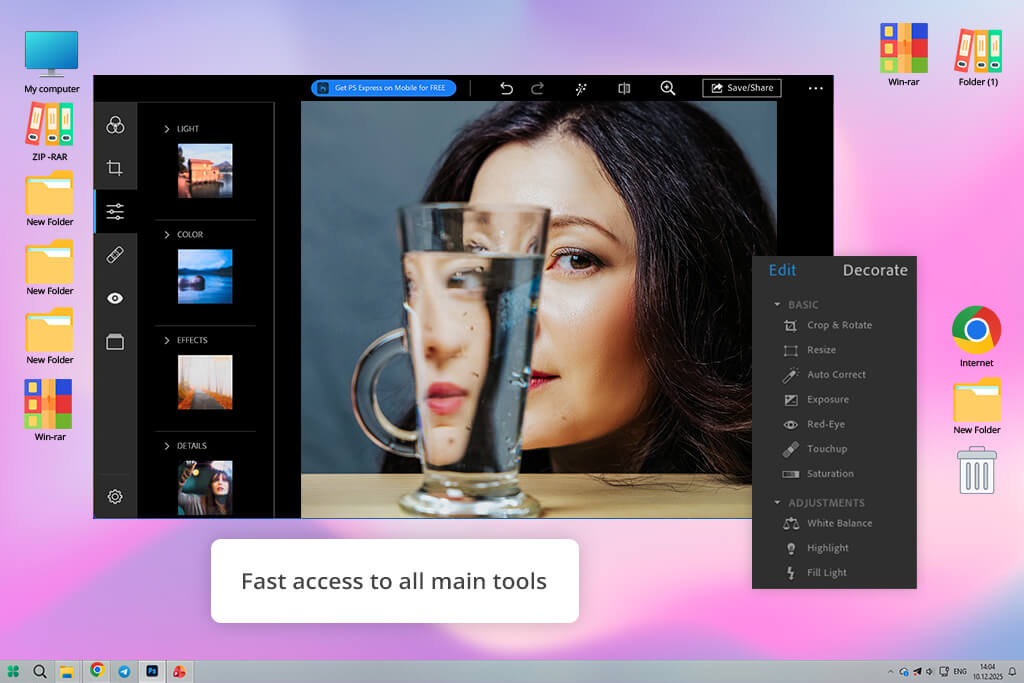1024x683 pixels.
Task: Select the Effects foggy road thumbnail
Action: pyautogui.click(x=205, y=382)
